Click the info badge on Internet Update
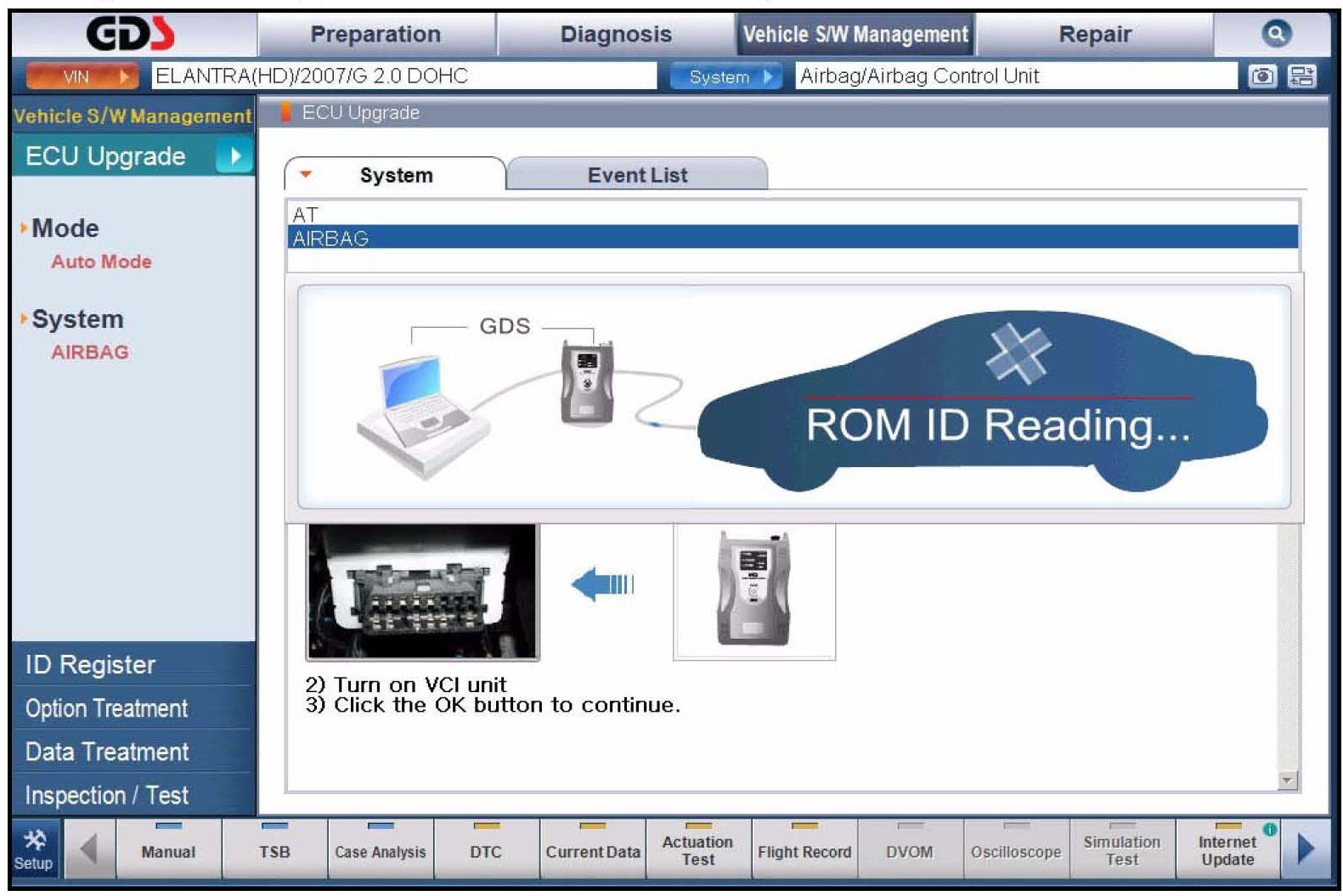This screenshot has height=896, width=1343. point(1270,830)
